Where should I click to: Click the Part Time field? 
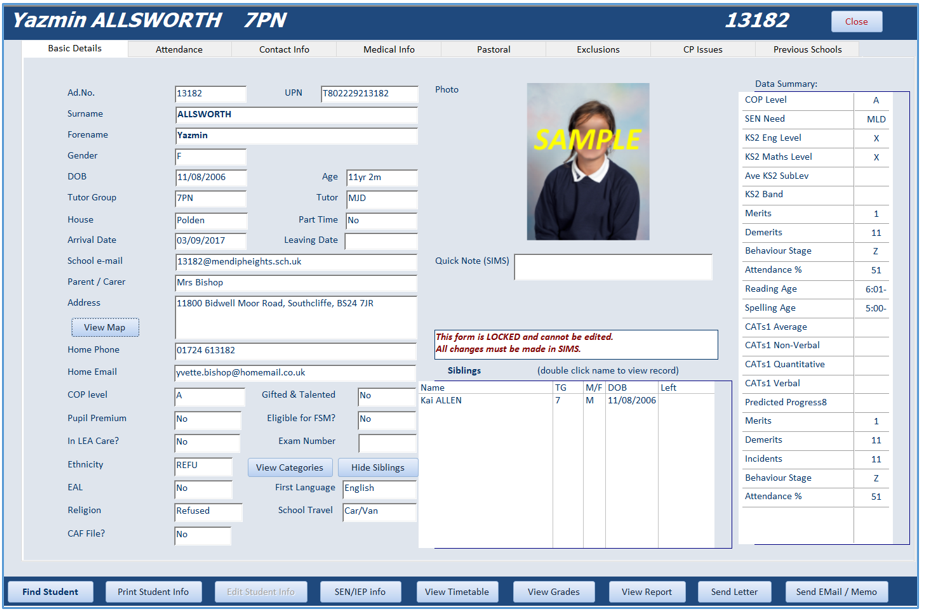pos(382,221)
